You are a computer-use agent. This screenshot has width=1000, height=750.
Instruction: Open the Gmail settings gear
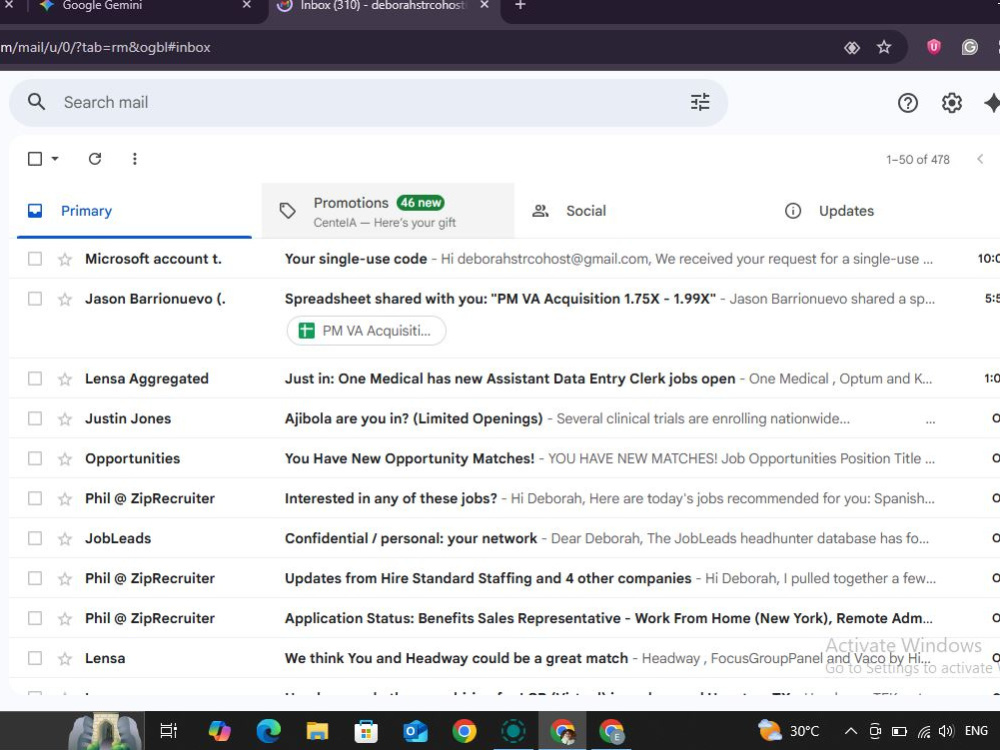click(952, 103)
